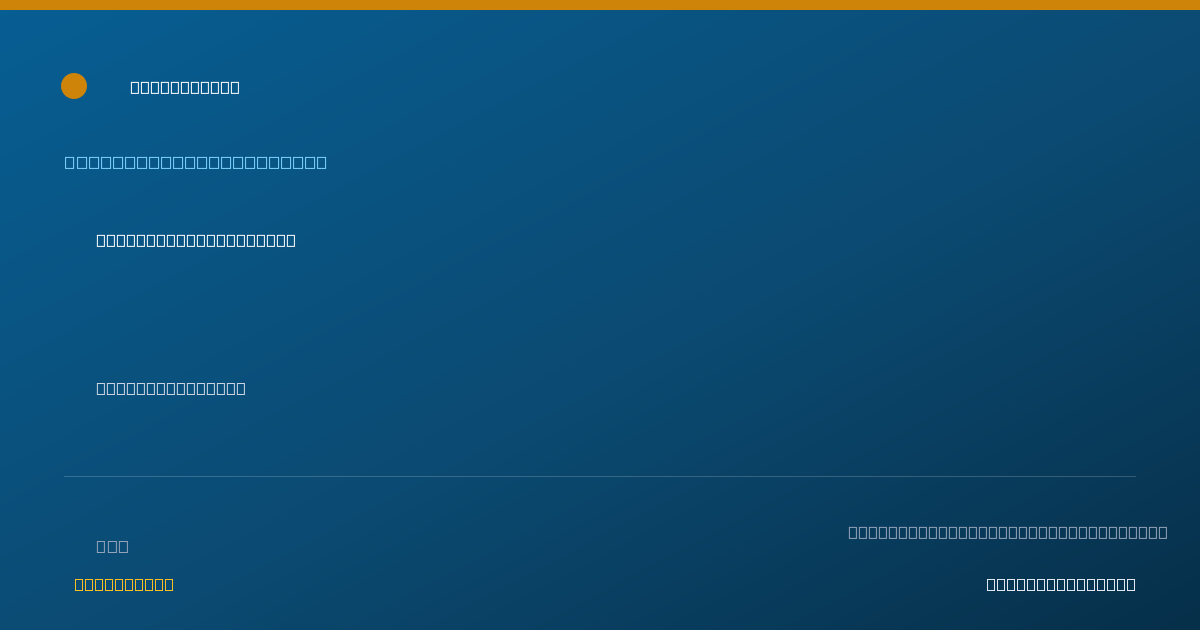Open the orange text link in footer

tap(124, 584)
